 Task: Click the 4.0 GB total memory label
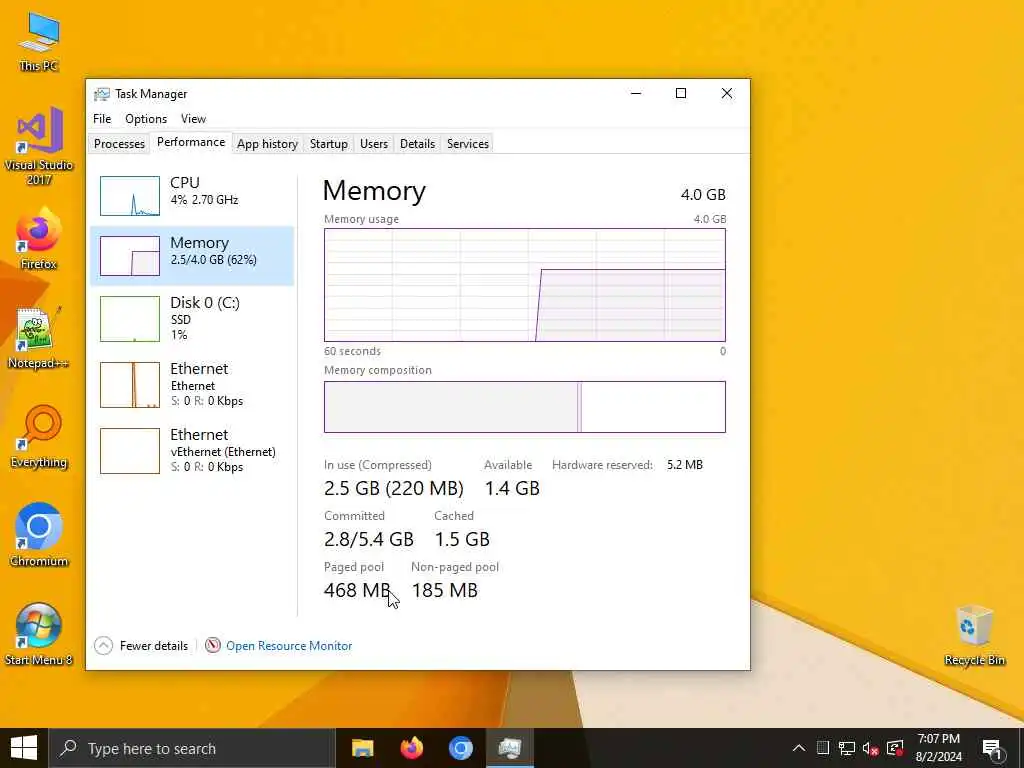(x=703, y=195)
